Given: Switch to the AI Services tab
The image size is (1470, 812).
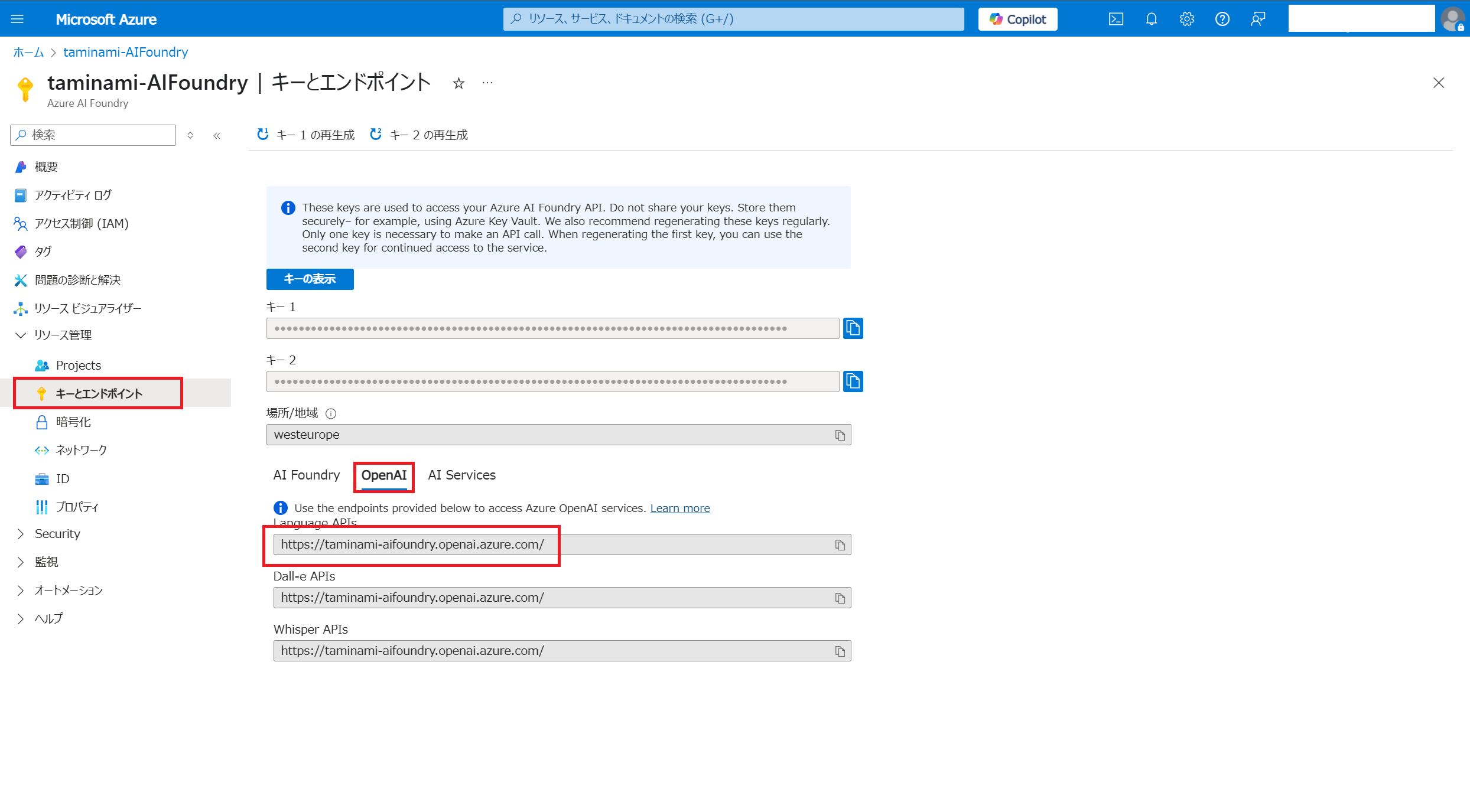Looking at the screenshot, I should tap(462, 475).
